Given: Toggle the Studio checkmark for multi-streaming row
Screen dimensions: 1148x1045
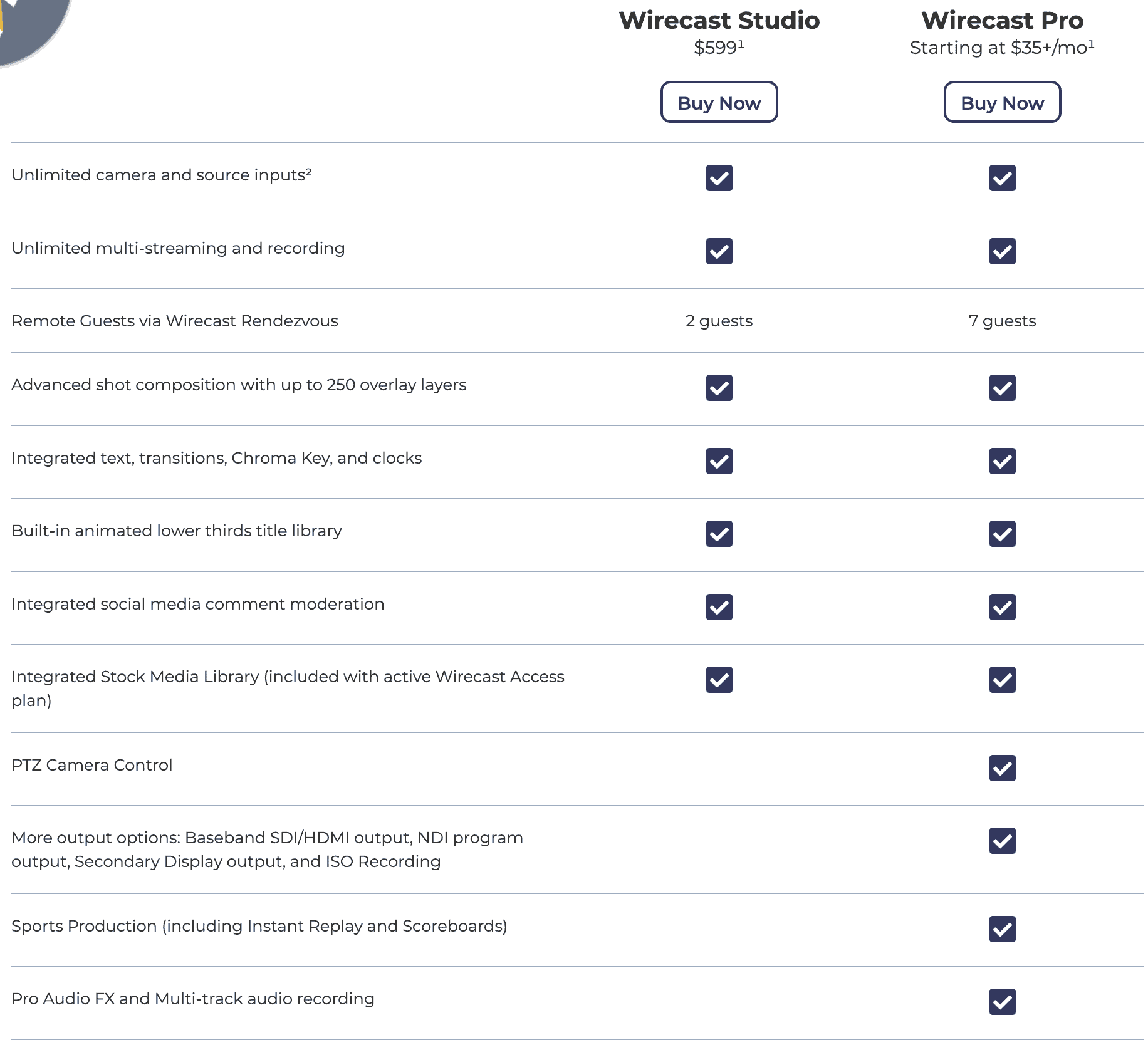Looking at the screenshot, I should pyautogui.click(x=719, y=252).
